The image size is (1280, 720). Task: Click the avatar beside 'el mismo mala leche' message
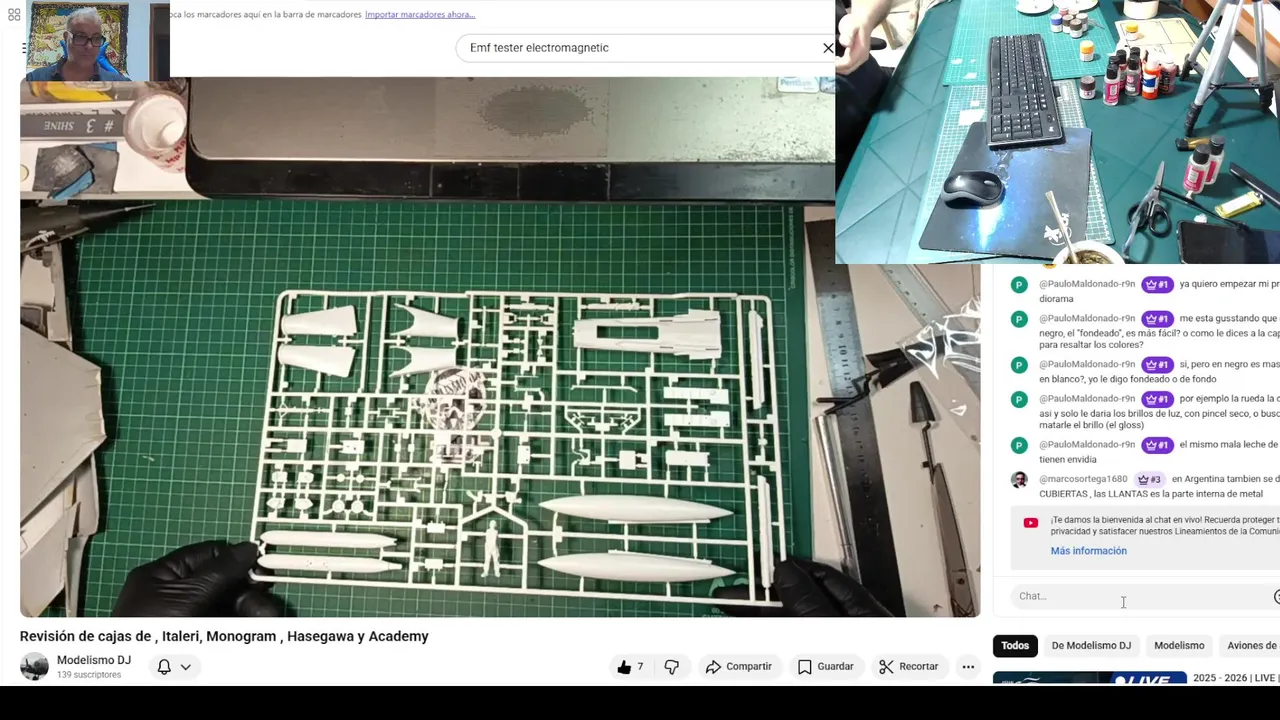(1019, 445)
